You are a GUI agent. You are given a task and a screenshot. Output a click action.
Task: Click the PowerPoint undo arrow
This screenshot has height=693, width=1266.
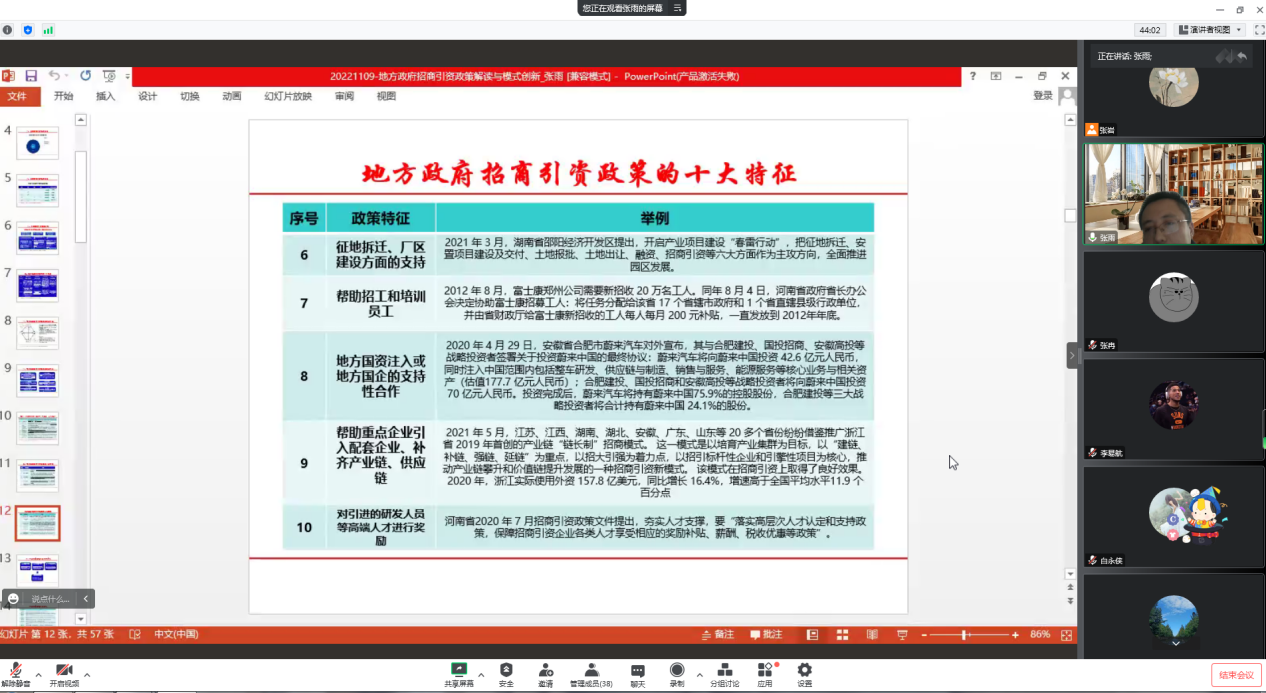click(53, 76)
